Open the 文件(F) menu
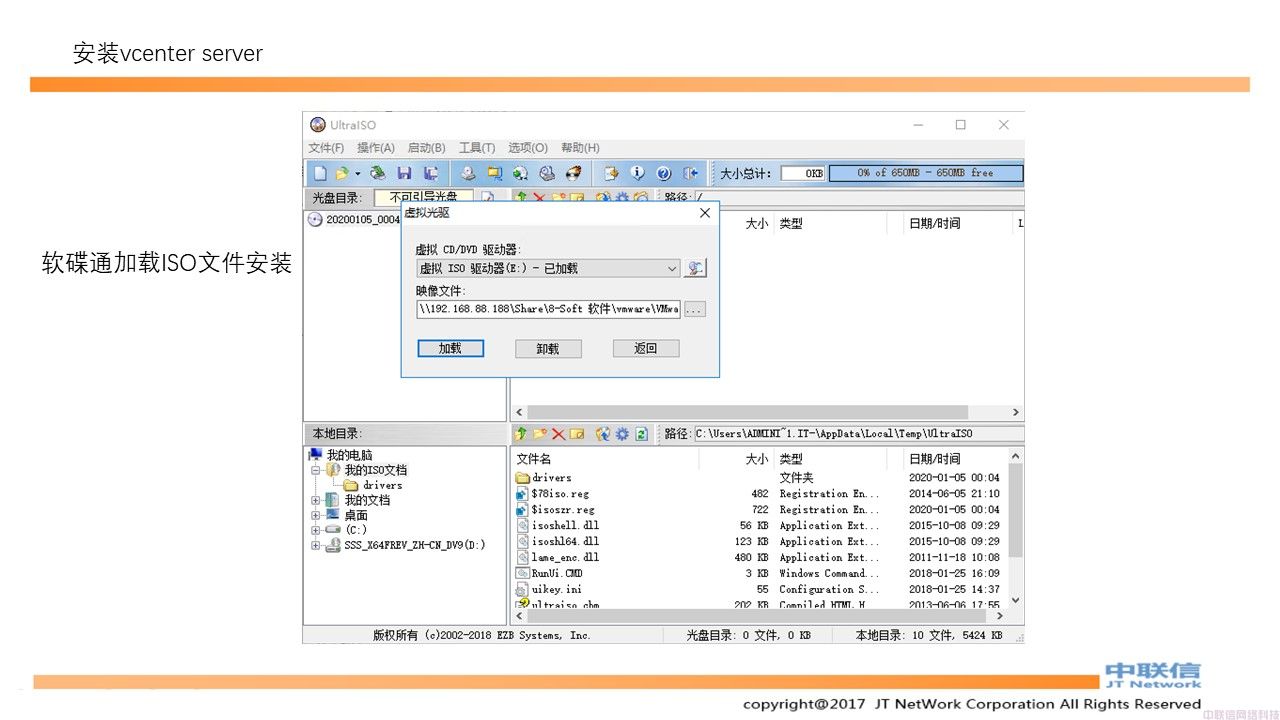This screenshot has width=1280, height=720. (326, 148)
